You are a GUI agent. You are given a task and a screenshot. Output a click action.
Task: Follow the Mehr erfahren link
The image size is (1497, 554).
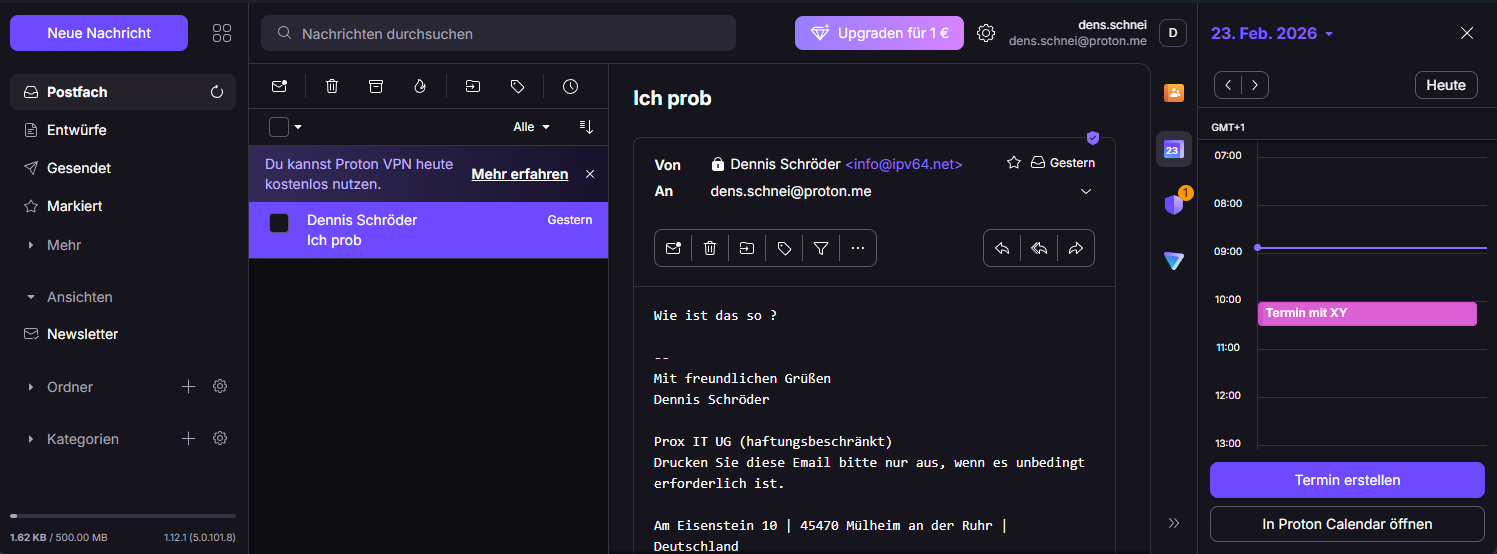click(519, 174)
